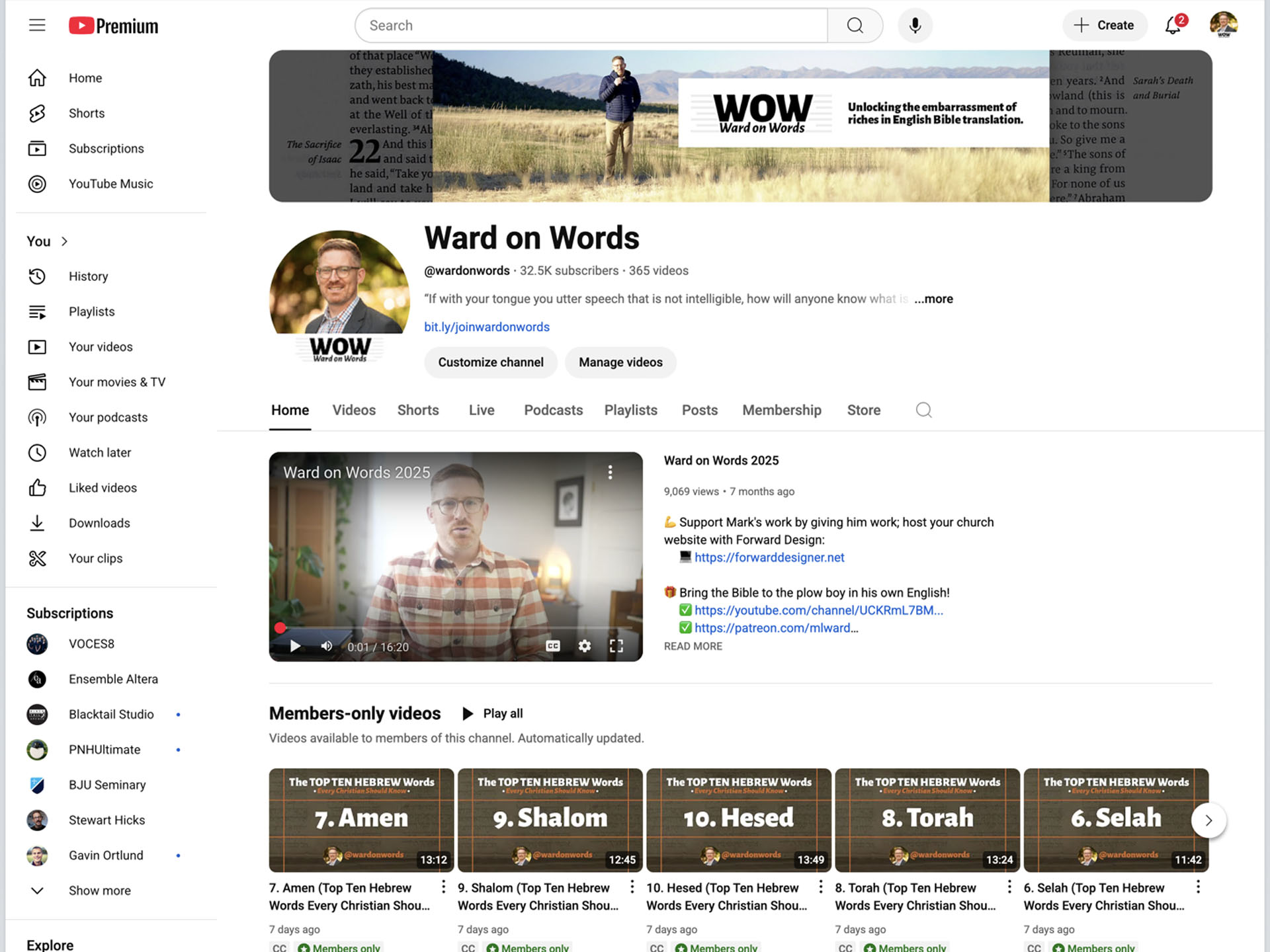The image size is (1270, 952).
Task: Show next members-only videos with arrow
Action: 1208,820
